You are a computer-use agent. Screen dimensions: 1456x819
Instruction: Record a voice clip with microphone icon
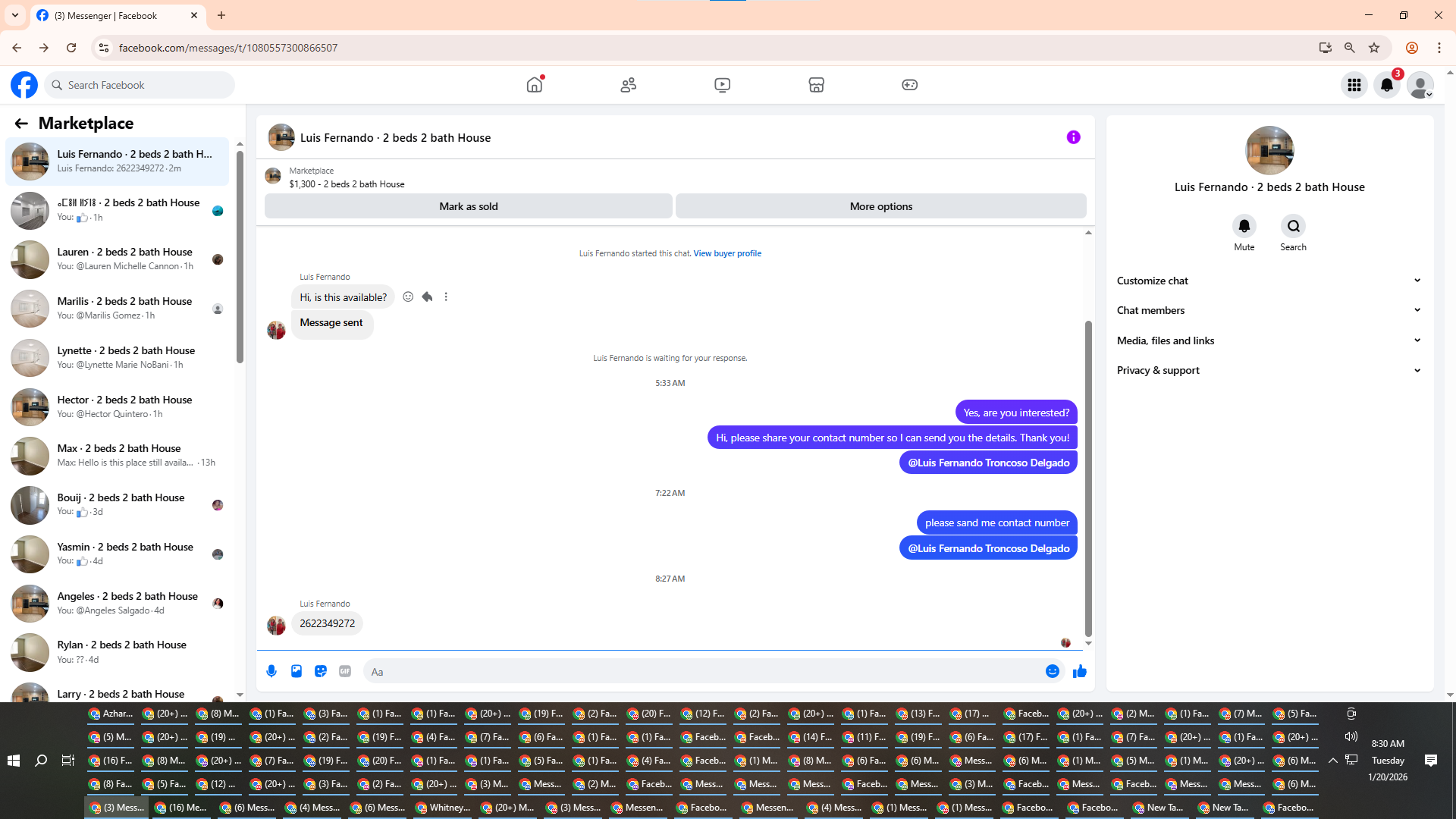271,671
